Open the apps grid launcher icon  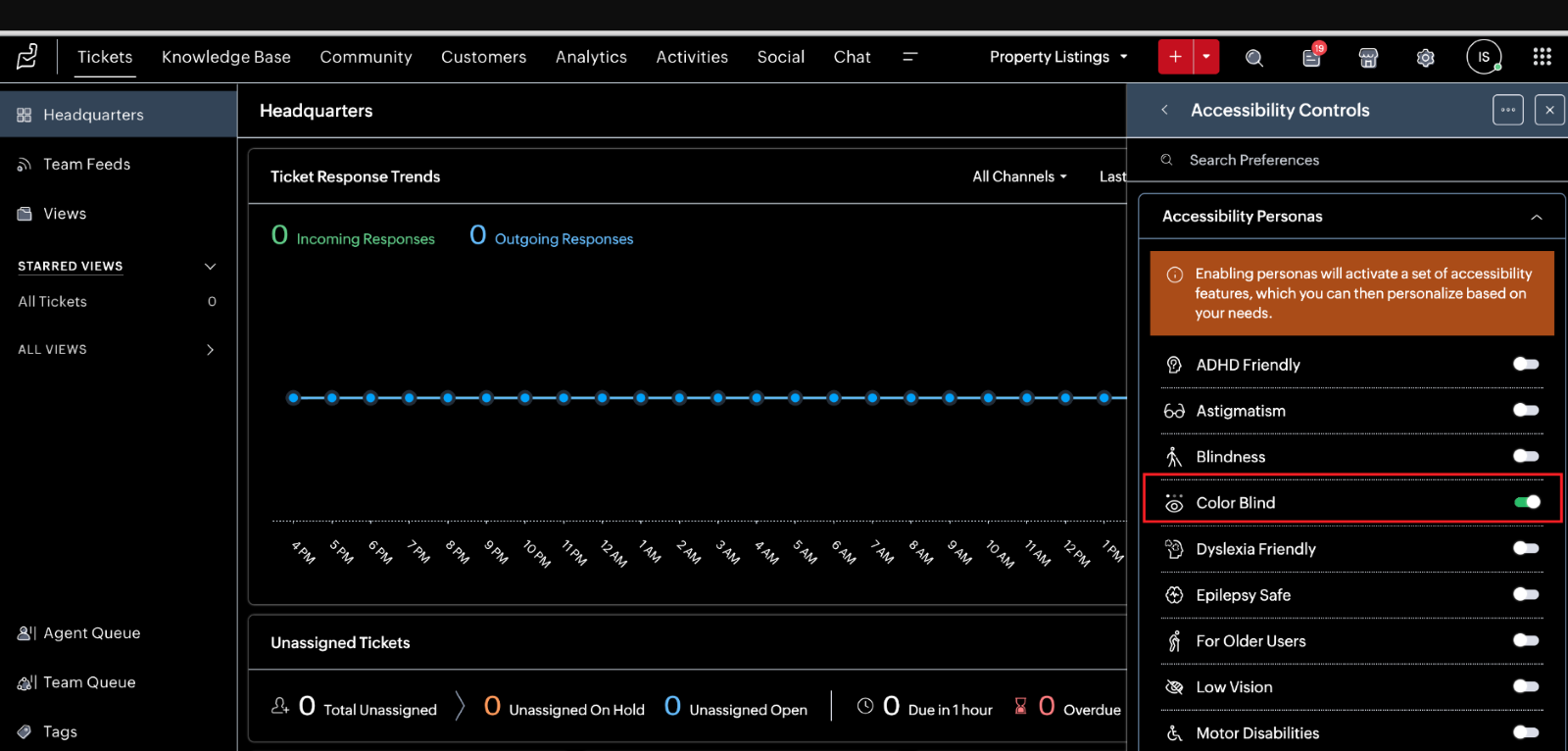[1542, 57]
